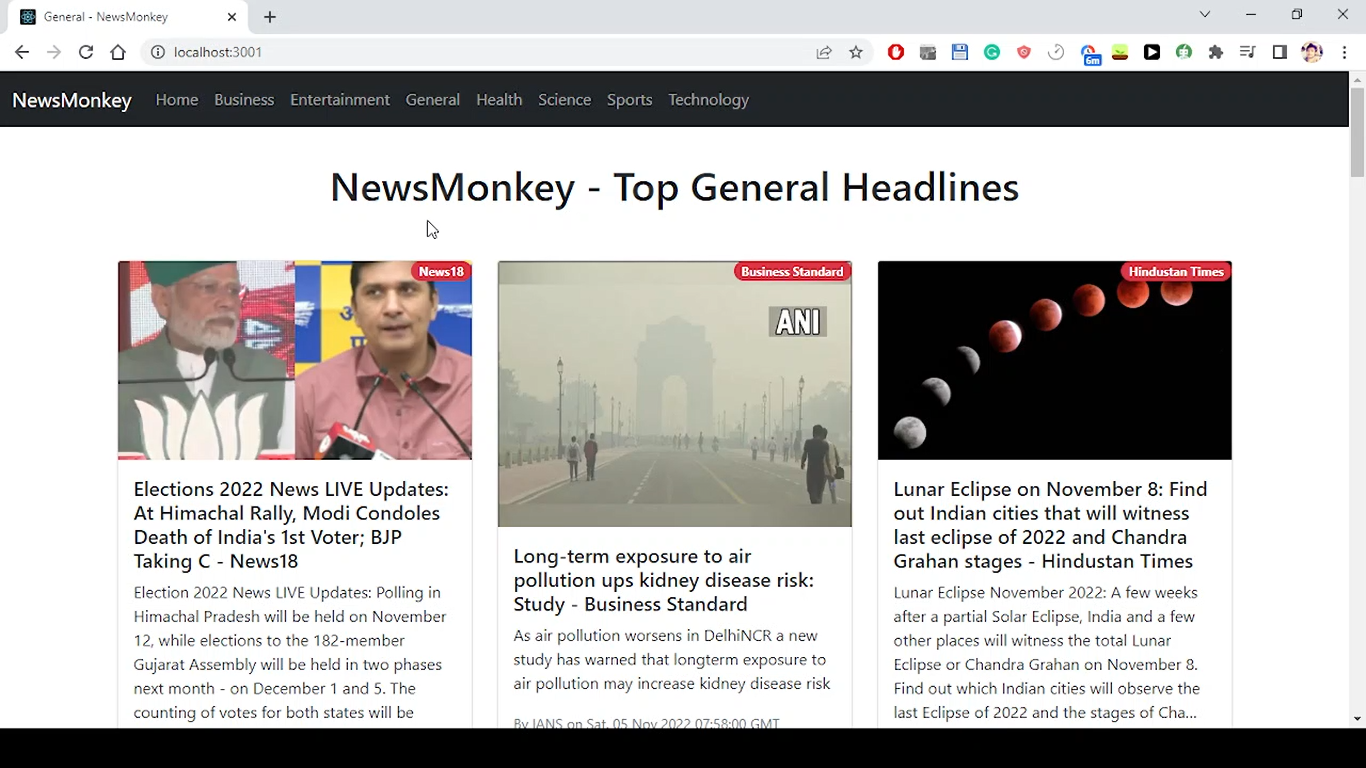This screenshot has height=768, width=1366.
Task: Click the page title Top General Headlines
Action: tap(675, 187)
